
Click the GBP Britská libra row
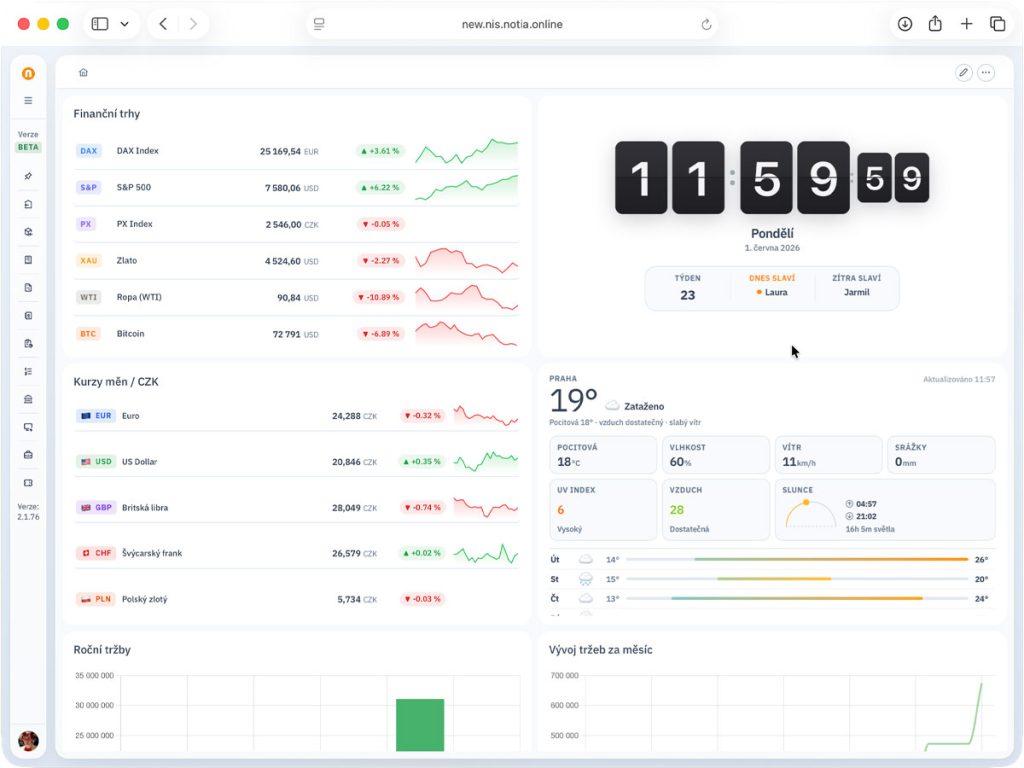click(296, 507)
